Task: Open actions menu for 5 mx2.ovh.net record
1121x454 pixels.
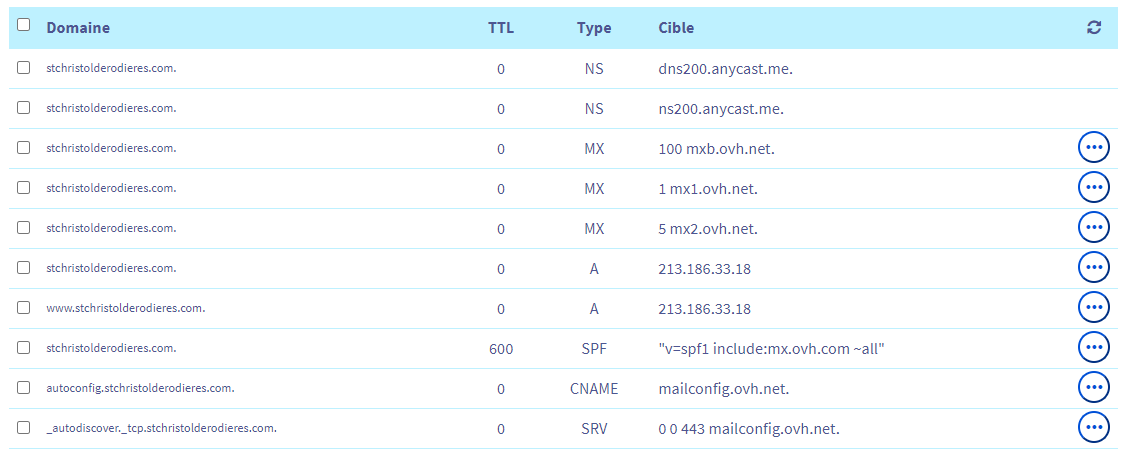Action: (1094, 228)
